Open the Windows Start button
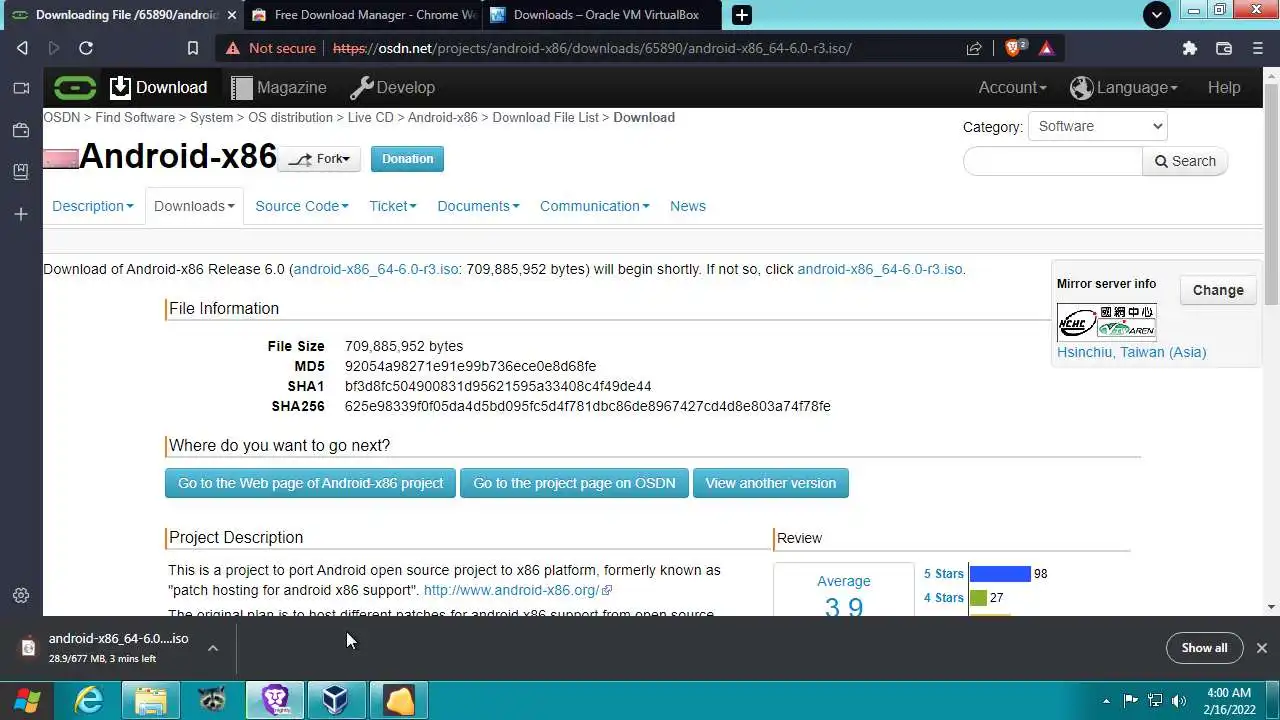This screenshot has height=720, width=1280. tap(26, 700)
